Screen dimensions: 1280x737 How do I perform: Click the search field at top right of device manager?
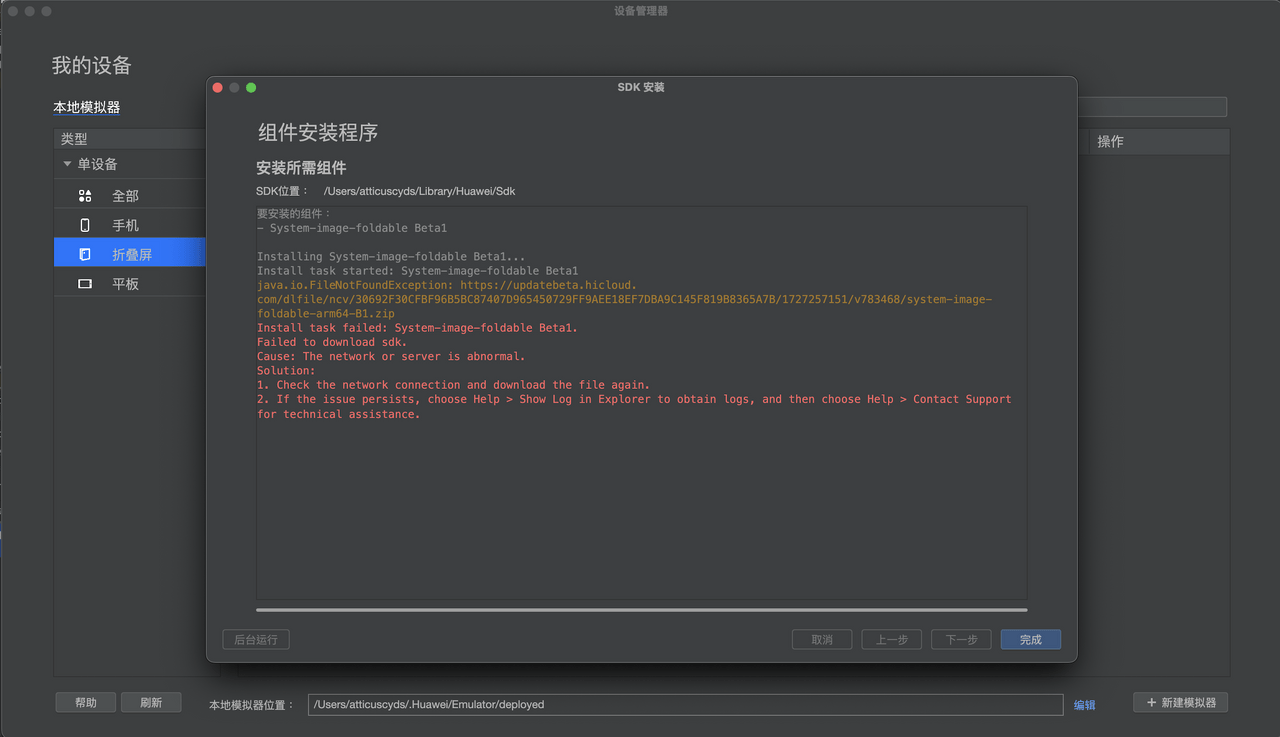1152,107
